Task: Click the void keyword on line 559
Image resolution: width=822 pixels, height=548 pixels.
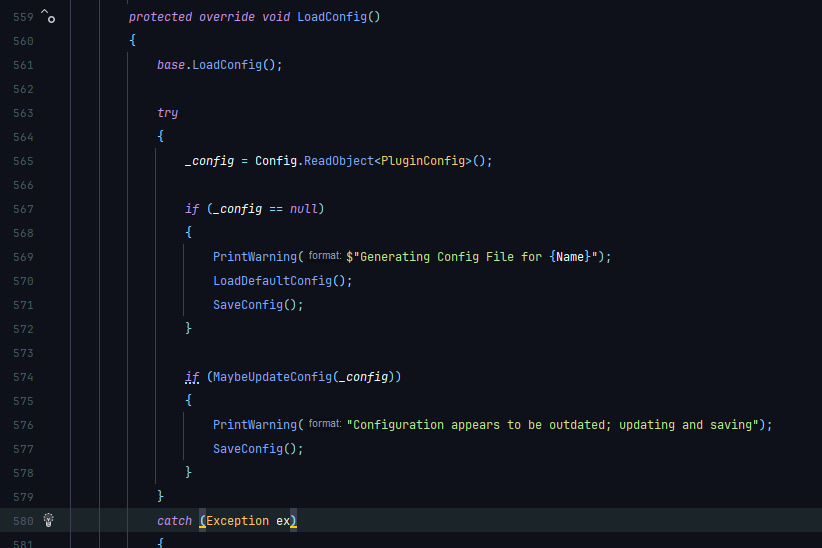Action: 276,17
